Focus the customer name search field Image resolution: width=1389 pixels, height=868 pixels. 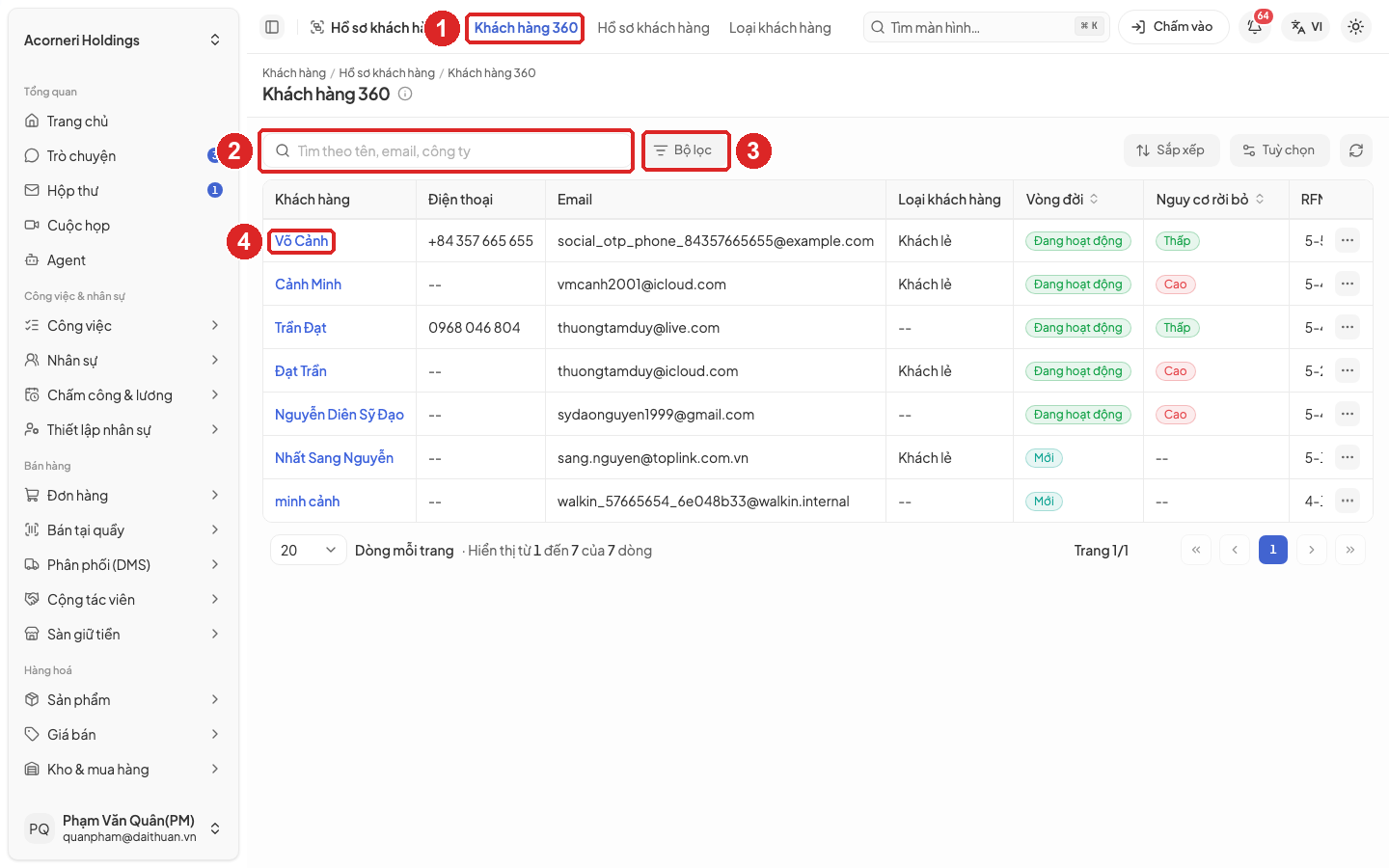coord(447,151)
